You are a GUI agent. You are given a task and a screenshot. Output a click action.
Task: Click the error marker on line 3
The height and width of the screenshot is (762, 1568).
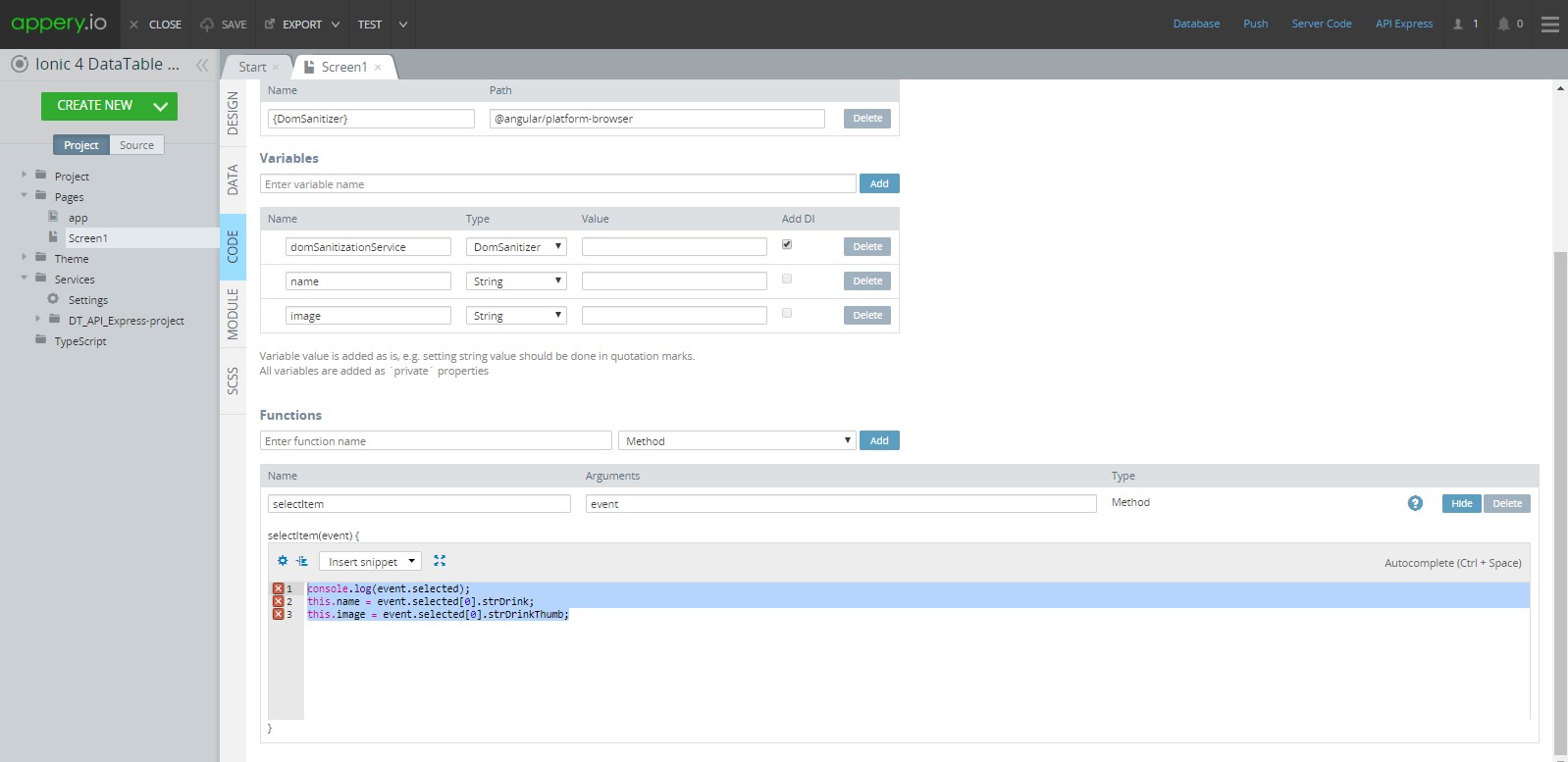coord(278,614)
